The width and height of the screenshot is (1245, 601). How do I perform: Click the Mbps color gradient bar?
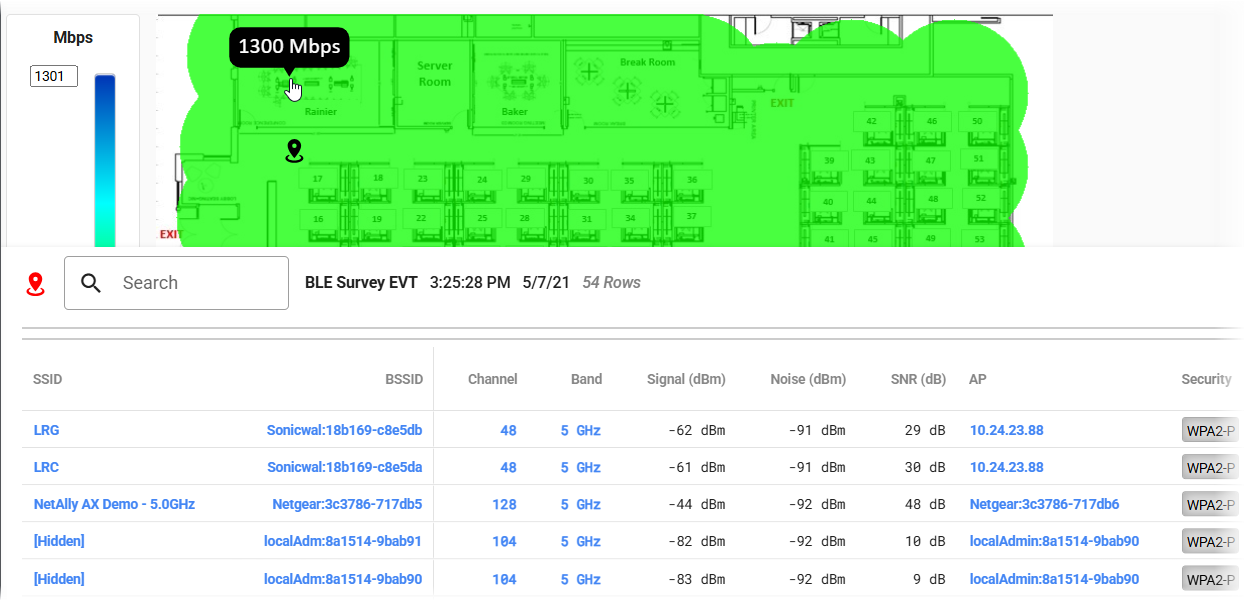105,160
